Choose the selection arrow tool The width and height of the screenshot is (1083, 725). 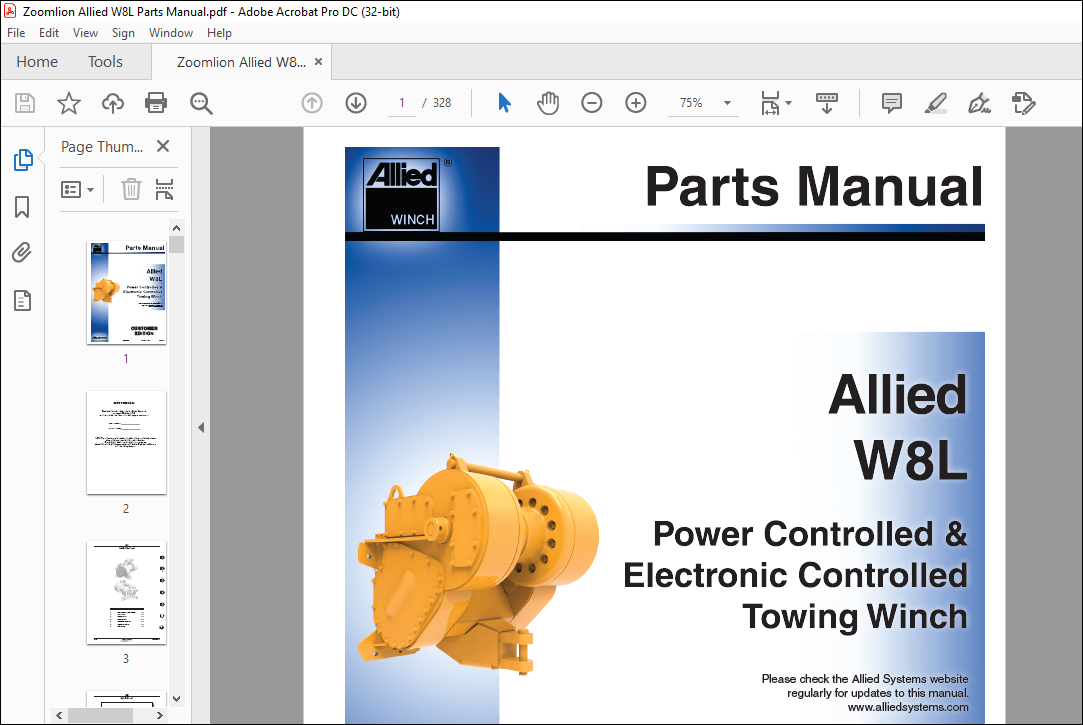click(x=504, y=104)
